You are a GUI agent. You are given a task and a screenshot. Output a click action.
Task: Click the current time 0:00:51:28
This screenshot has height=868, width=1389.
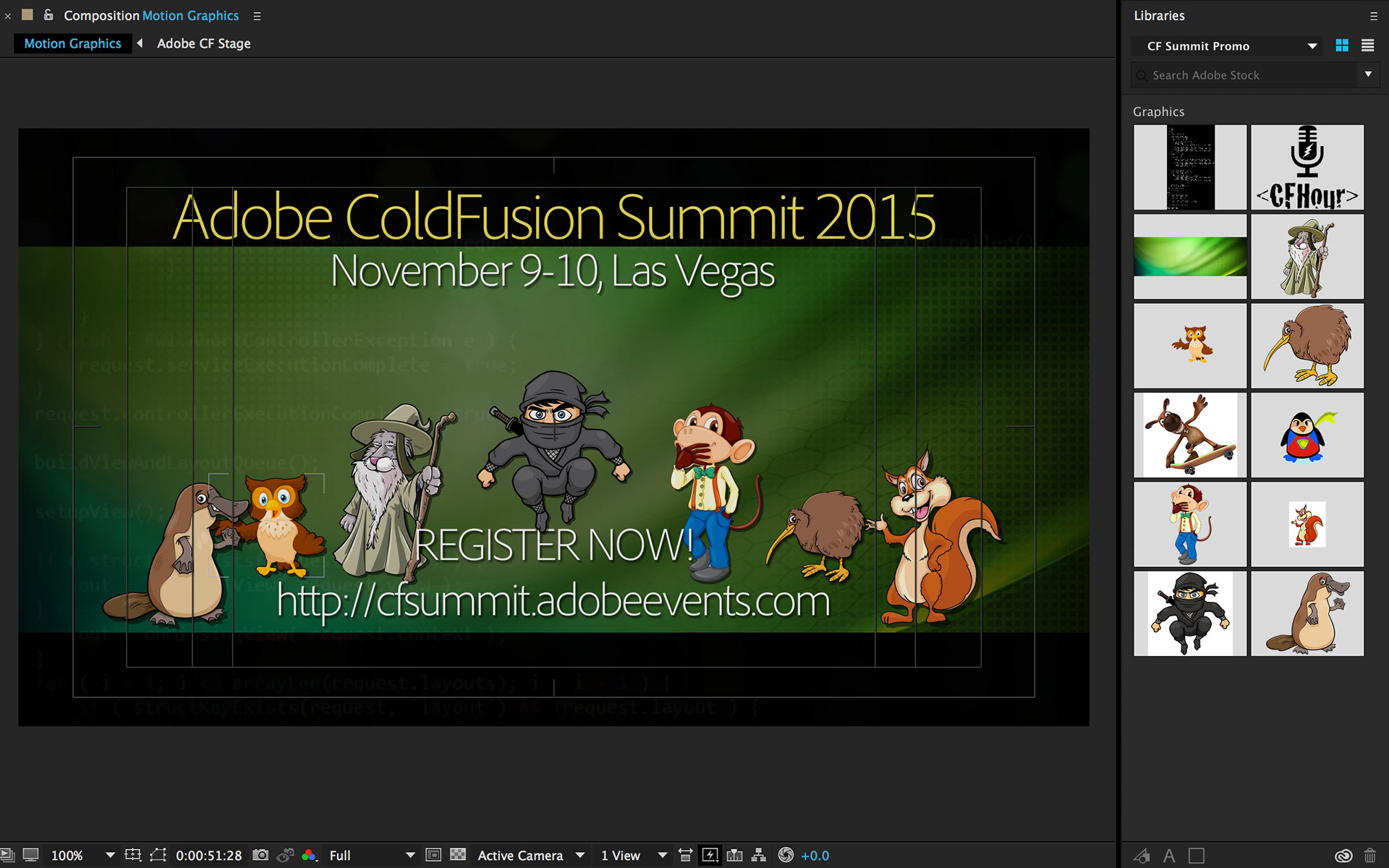tap(208, 855)
